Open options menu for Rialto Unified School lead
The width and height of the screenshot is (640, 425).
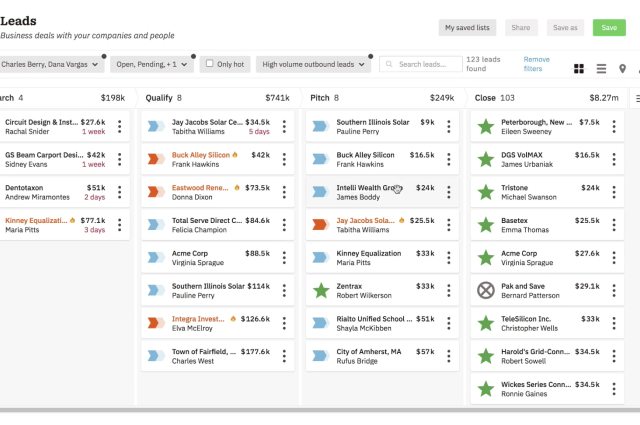[449, 323]
